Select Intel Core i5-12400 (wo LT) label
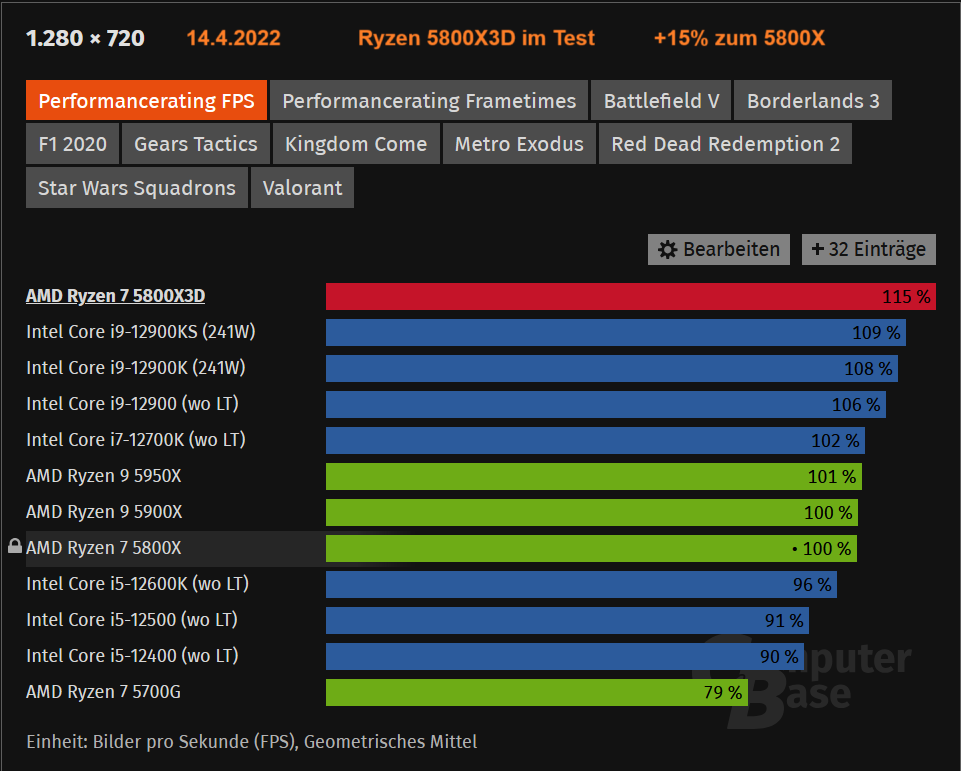This screenshot has height=771, width=961. (132, 656)
